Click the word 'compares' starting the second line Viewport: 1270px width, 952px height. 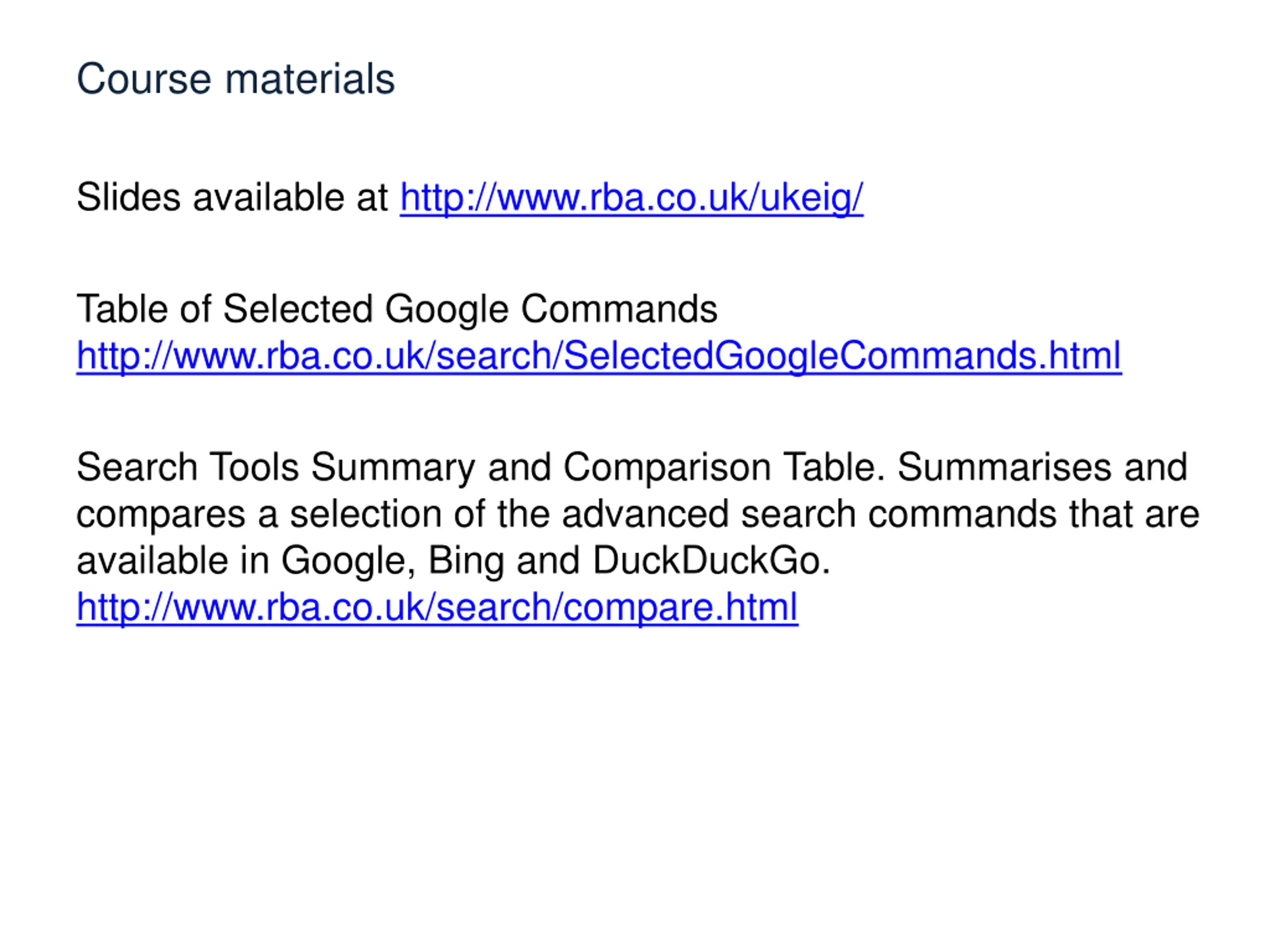tap(161, 515)
